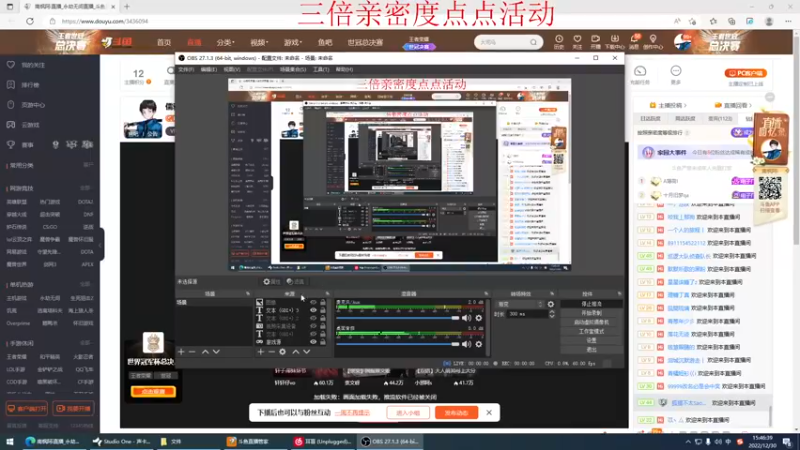Open microphone/Aux audio settings gear
800x450 pixels.
479,318
